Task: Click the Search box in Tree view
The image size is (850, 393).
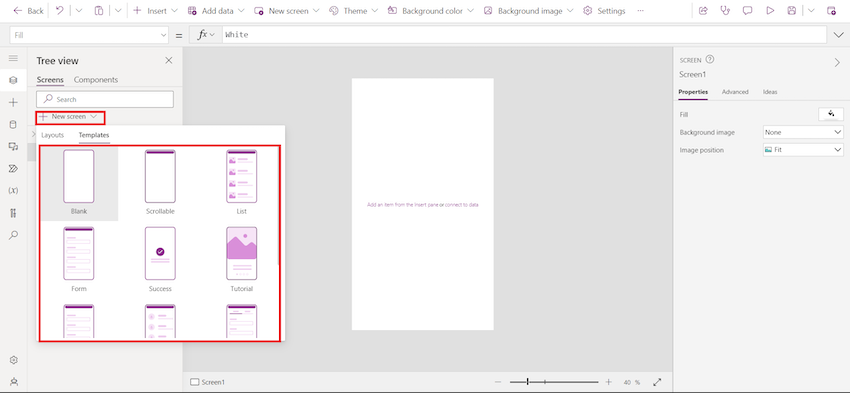Action: click(x=105, y=99)
